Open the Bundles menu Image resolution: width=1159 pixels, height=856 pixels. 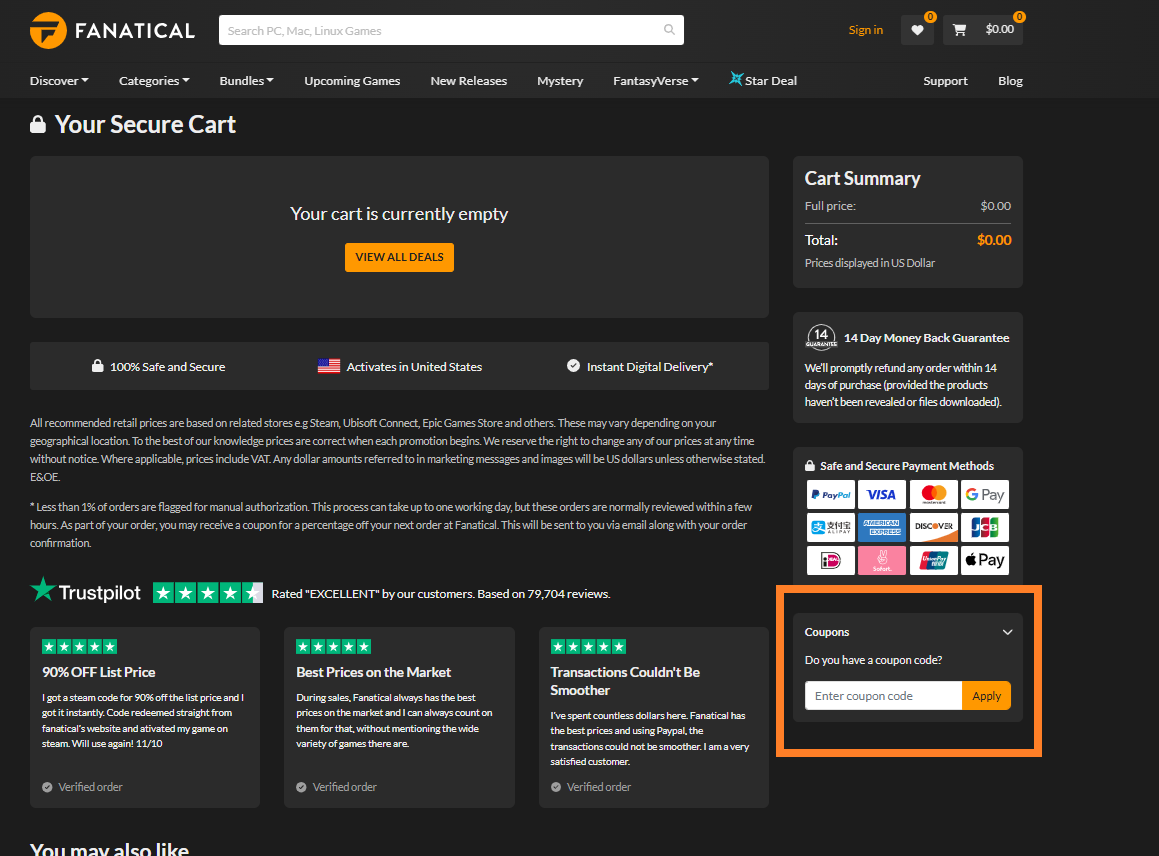point(245,80)
